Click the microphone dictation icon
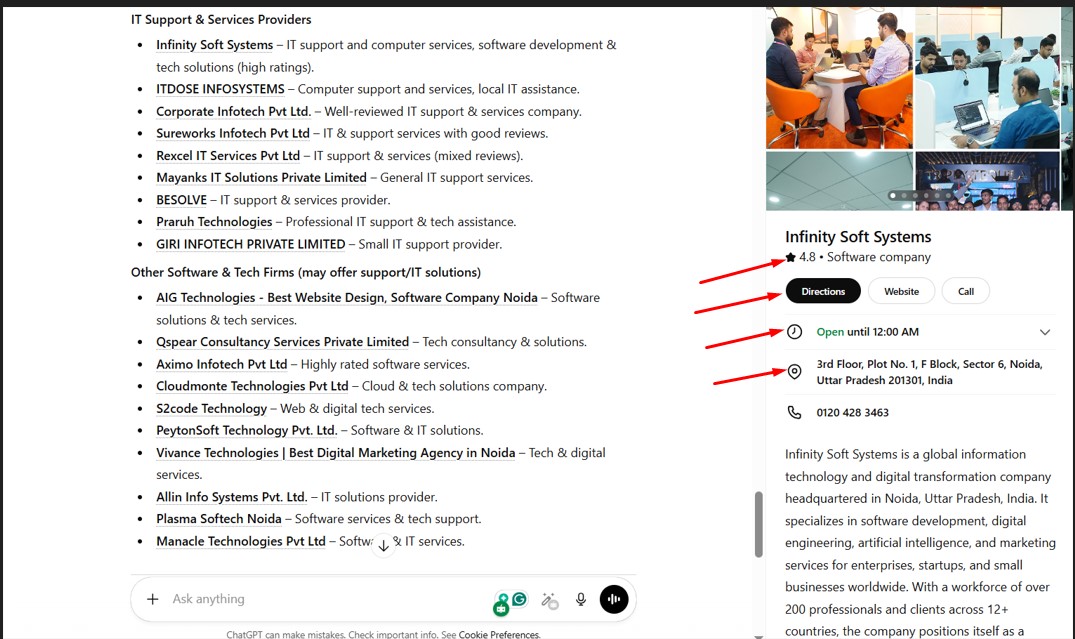1075x639 pixels. coord(580,599)
